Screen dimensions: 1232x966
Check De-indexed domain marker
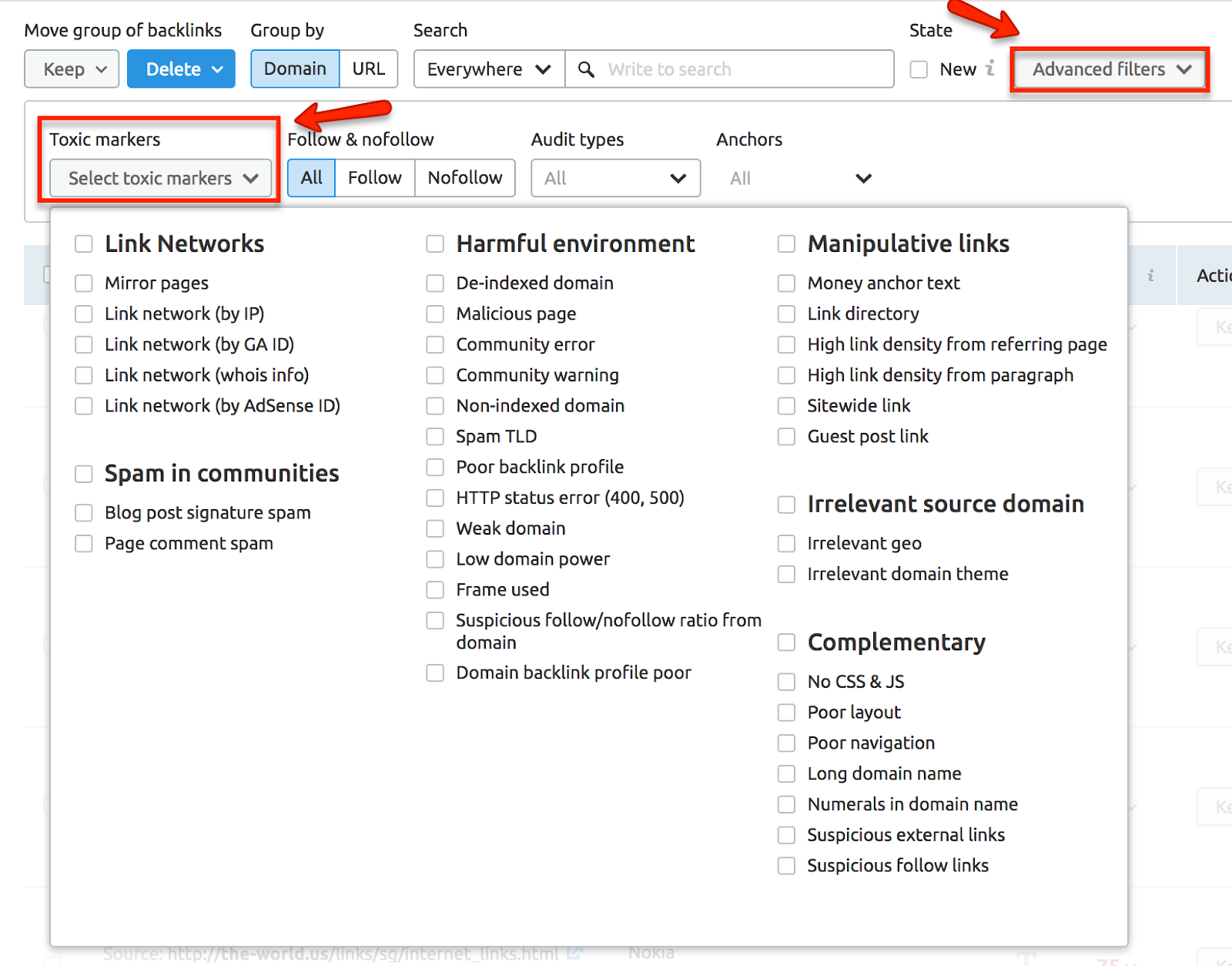point(435,283)
